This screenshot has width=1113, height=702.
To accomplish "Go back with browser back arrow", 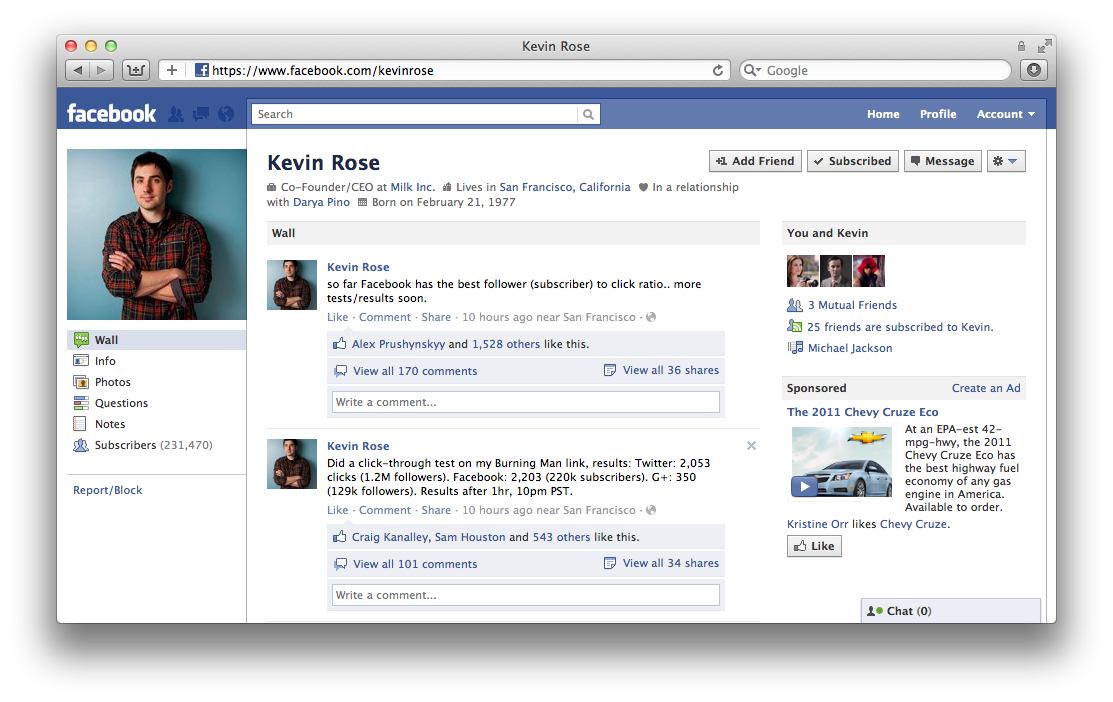I will pos(77,70).
